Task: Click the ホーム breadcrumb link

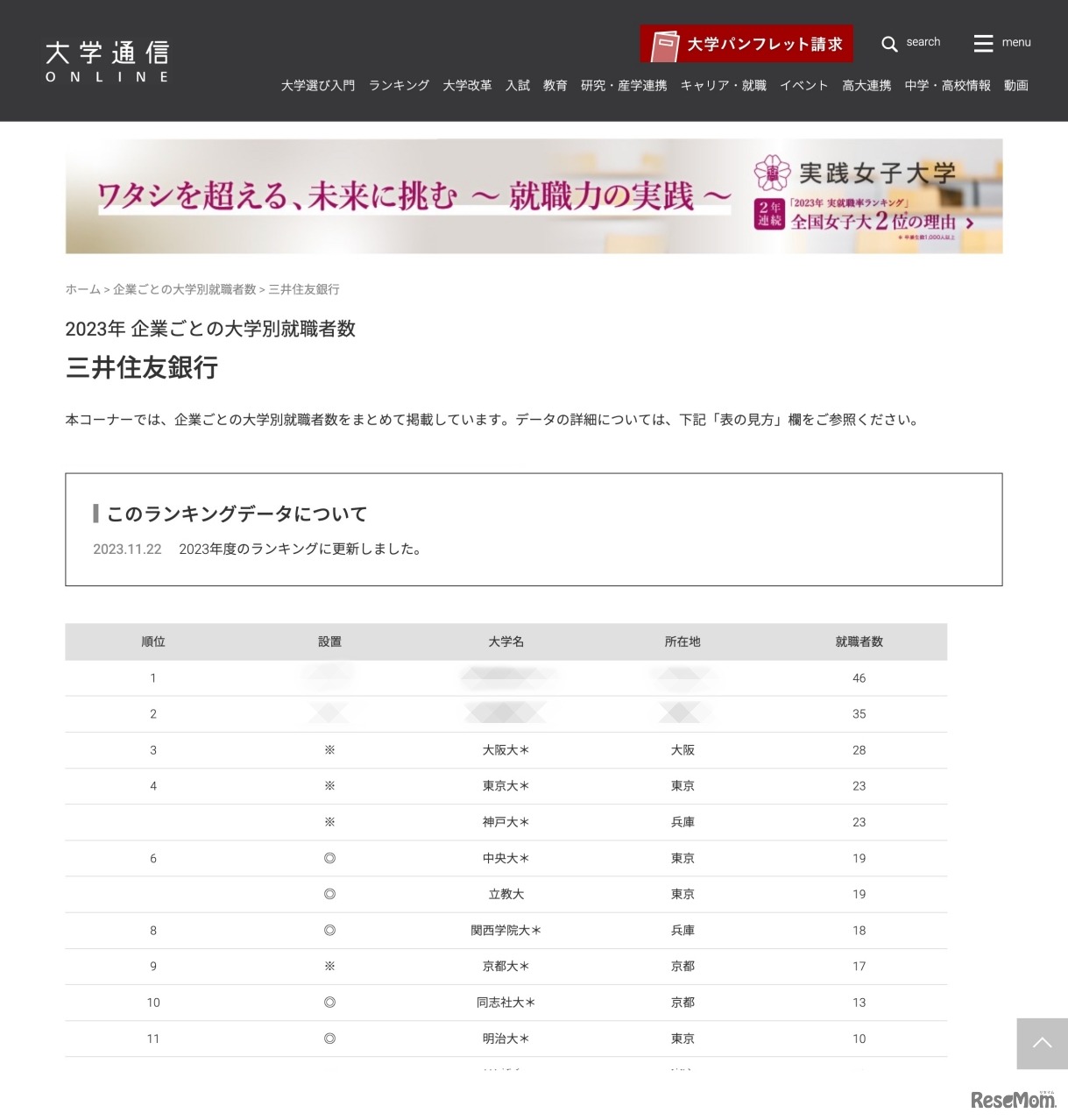Action: (82, 289)
